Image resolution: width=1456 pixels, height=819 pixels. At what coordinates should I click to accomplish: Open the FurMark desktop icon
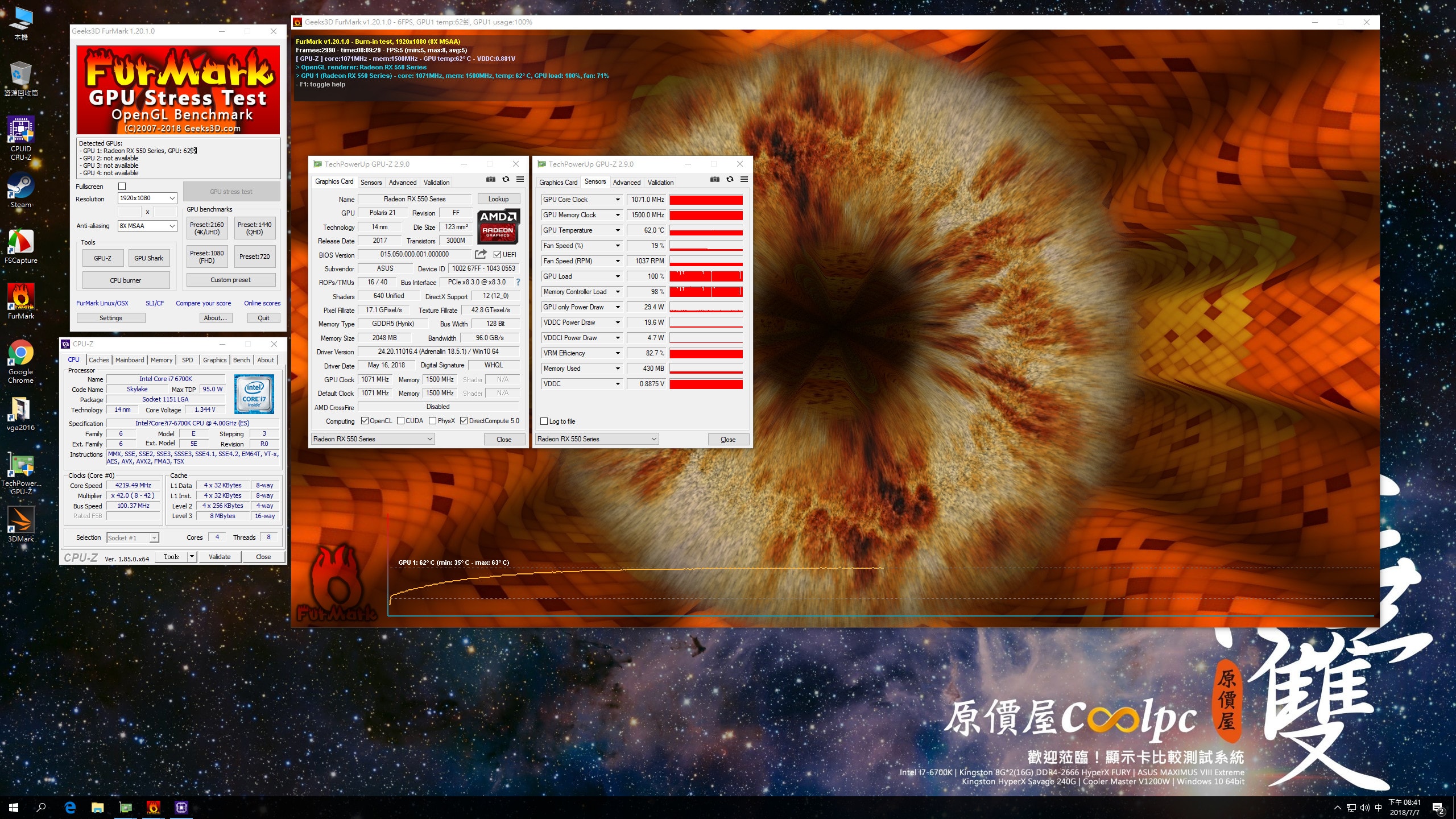(21, 301)
